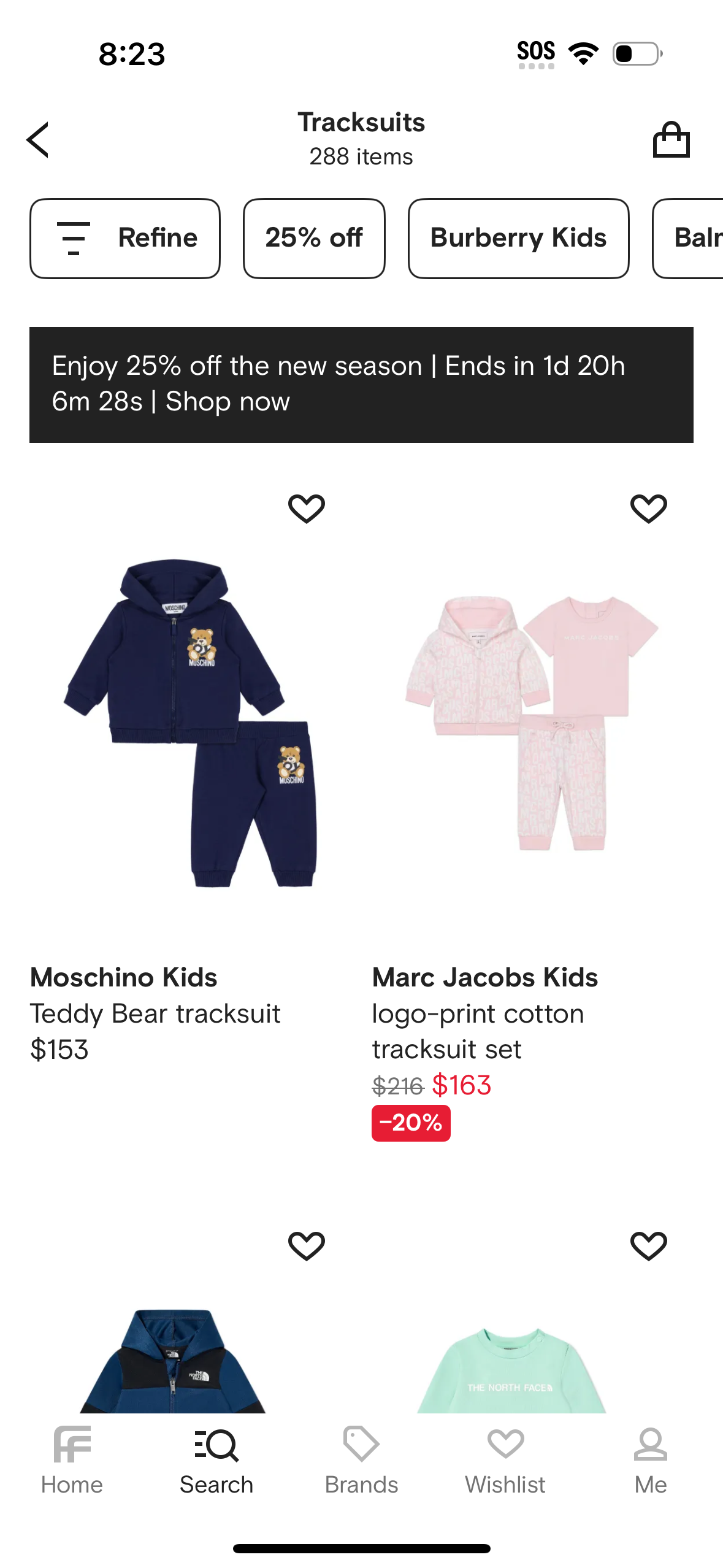The image size is (723, 1568).
Task: Go to the Home tab
Action: [x=72, y=1460]
